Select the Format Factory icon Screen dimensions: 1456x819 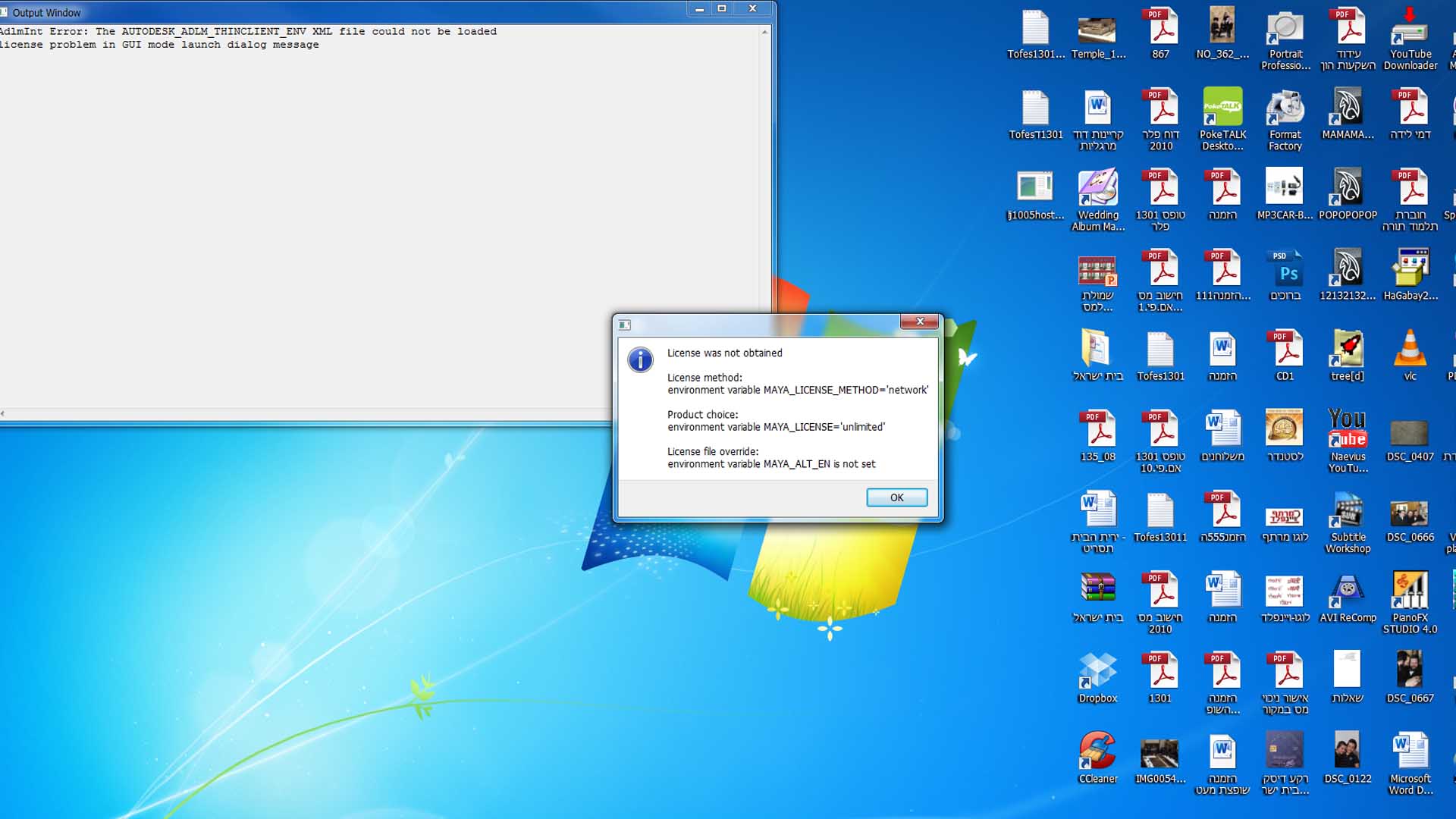click(1285, 109)
